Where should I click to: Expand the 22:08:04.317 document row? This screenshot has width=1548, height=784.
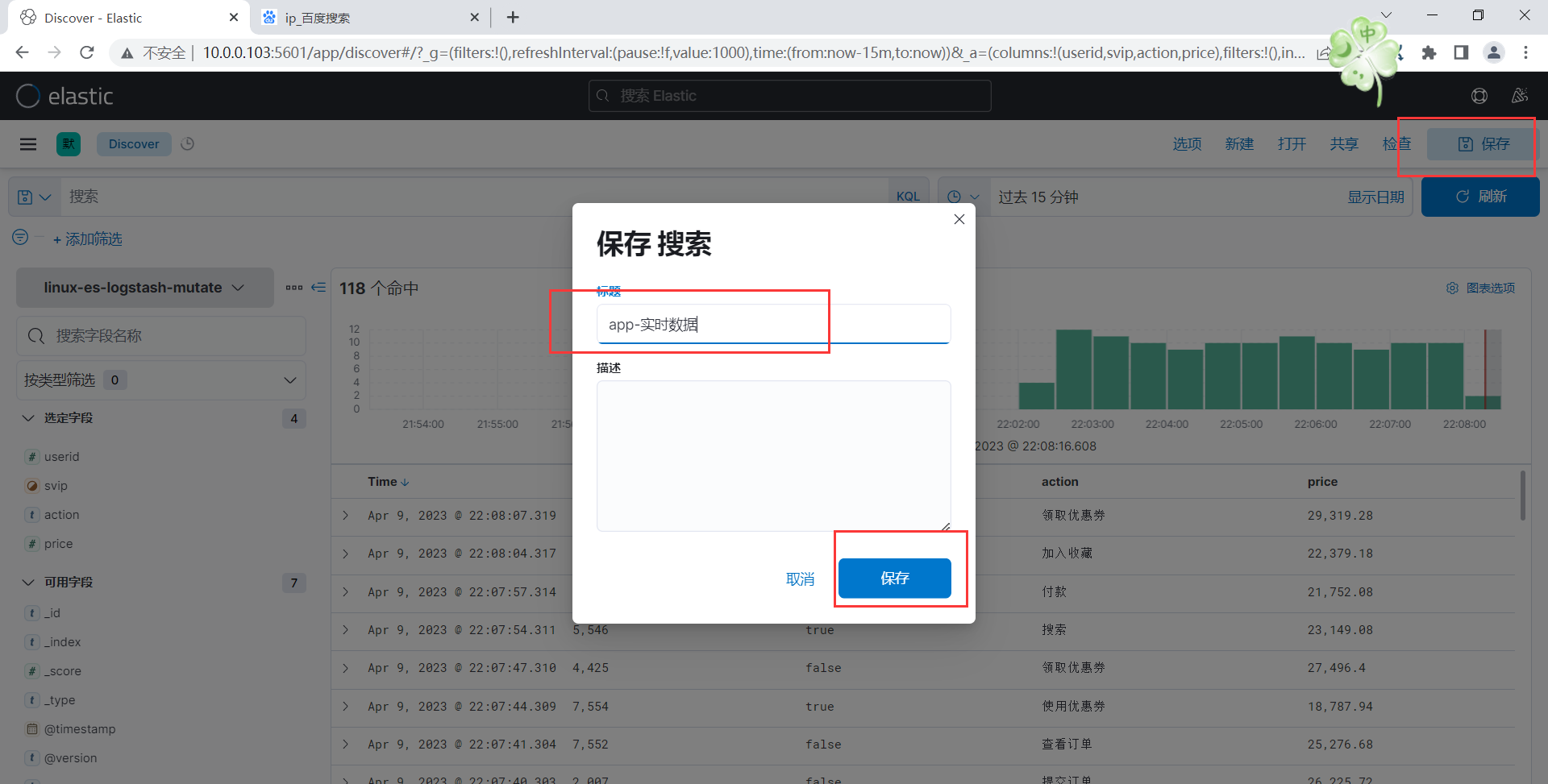point(346,554)
